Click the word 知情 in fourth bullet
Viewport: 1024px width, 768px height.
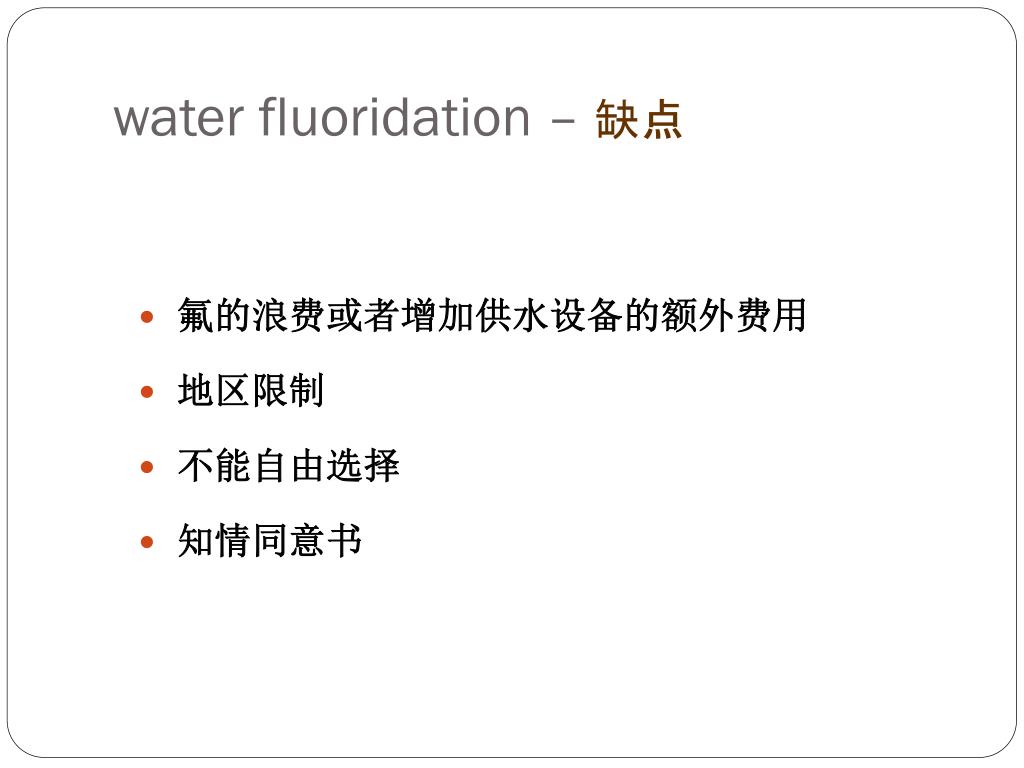coord(214,541)
